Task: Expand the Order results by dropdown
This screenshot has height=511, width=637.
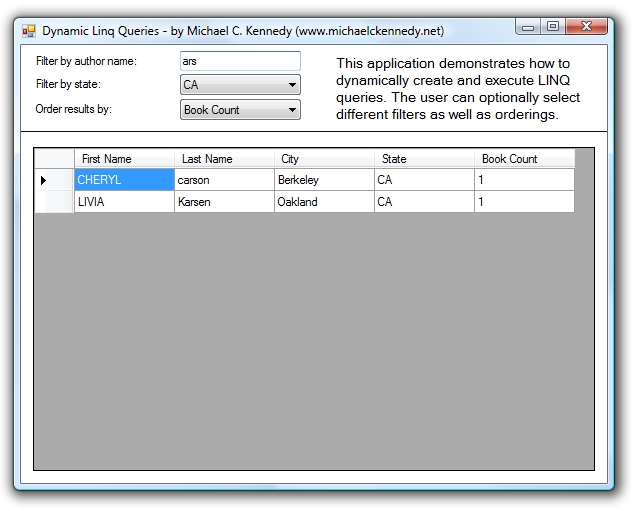Action: click(292, 110)
